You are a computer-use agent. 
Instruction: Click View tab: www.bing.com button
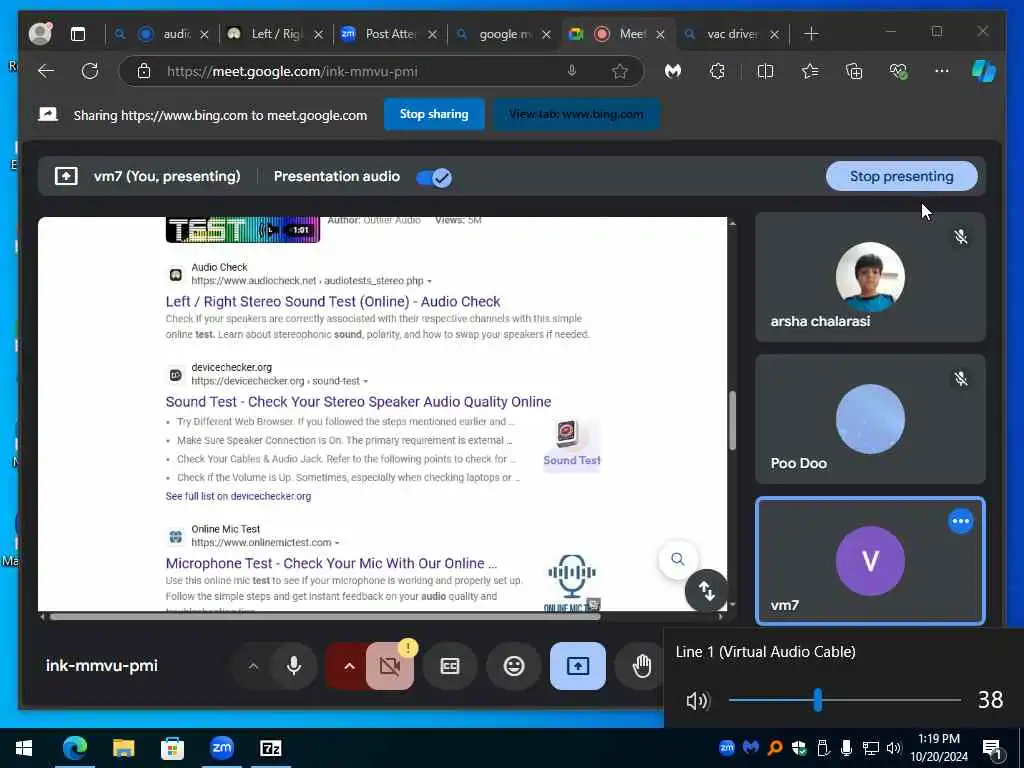coord(576,114)
